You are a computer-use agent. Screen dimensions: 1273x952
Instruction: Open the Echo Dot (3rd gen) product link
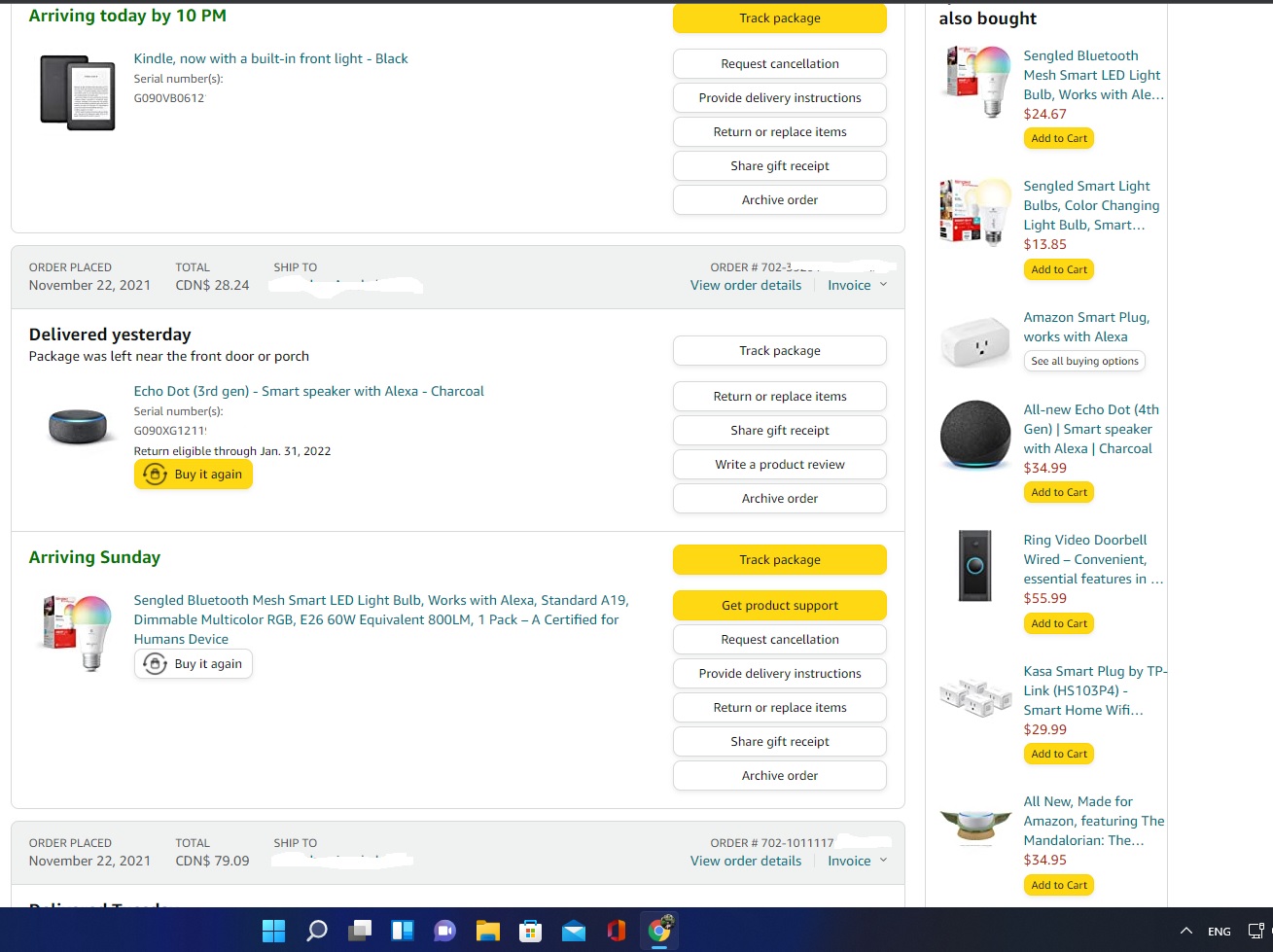click(308, 391)
